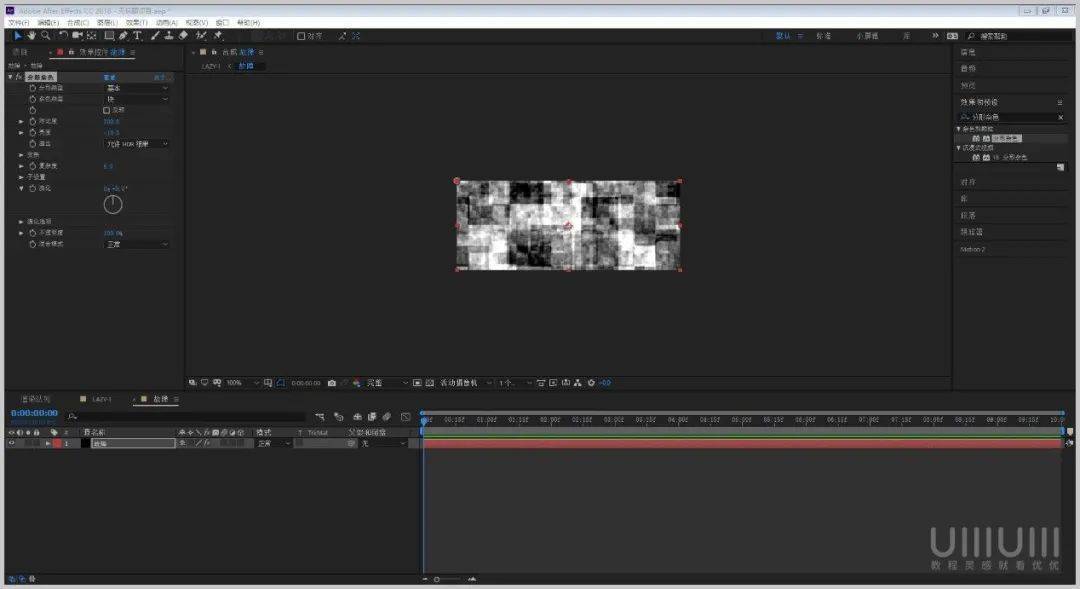The height and width of the screenshot is (589, 1080).
Task: Click the region of interest icon
Action: point(417,383)
